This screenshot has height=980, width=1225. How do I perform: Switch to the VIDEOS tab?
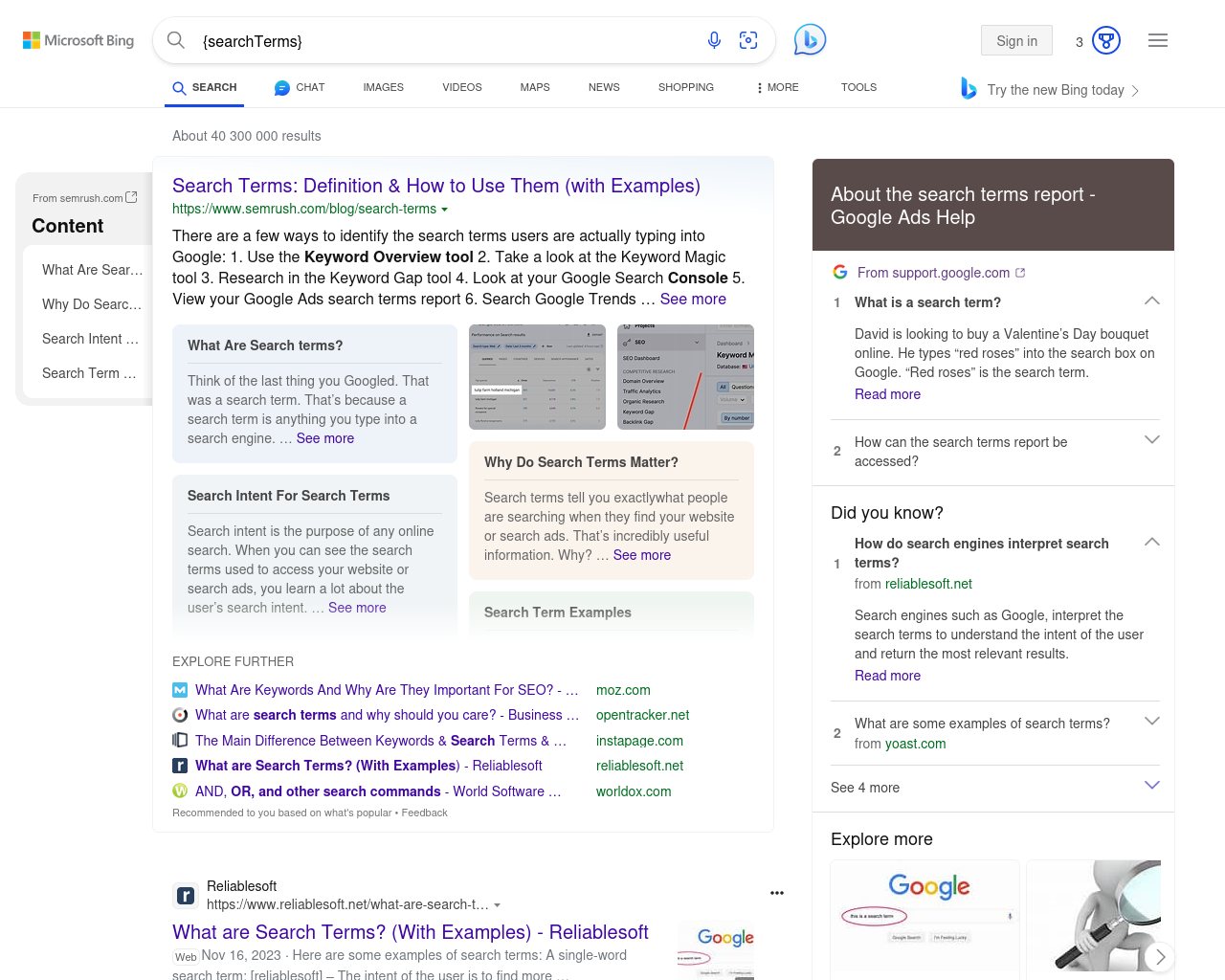(x=462, y=87)
